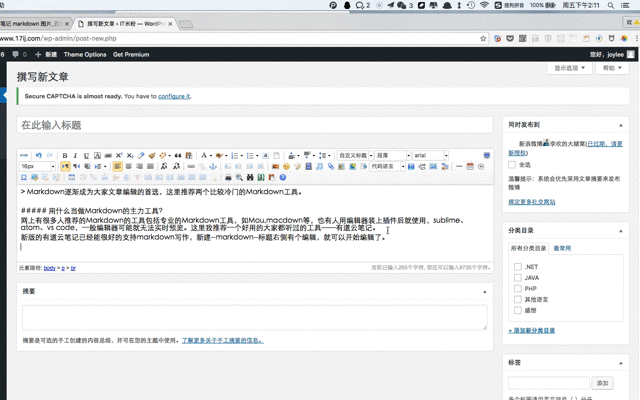The image size is (640, 400).
Task: Apply superscript formatting
Action: coord(119,156)
